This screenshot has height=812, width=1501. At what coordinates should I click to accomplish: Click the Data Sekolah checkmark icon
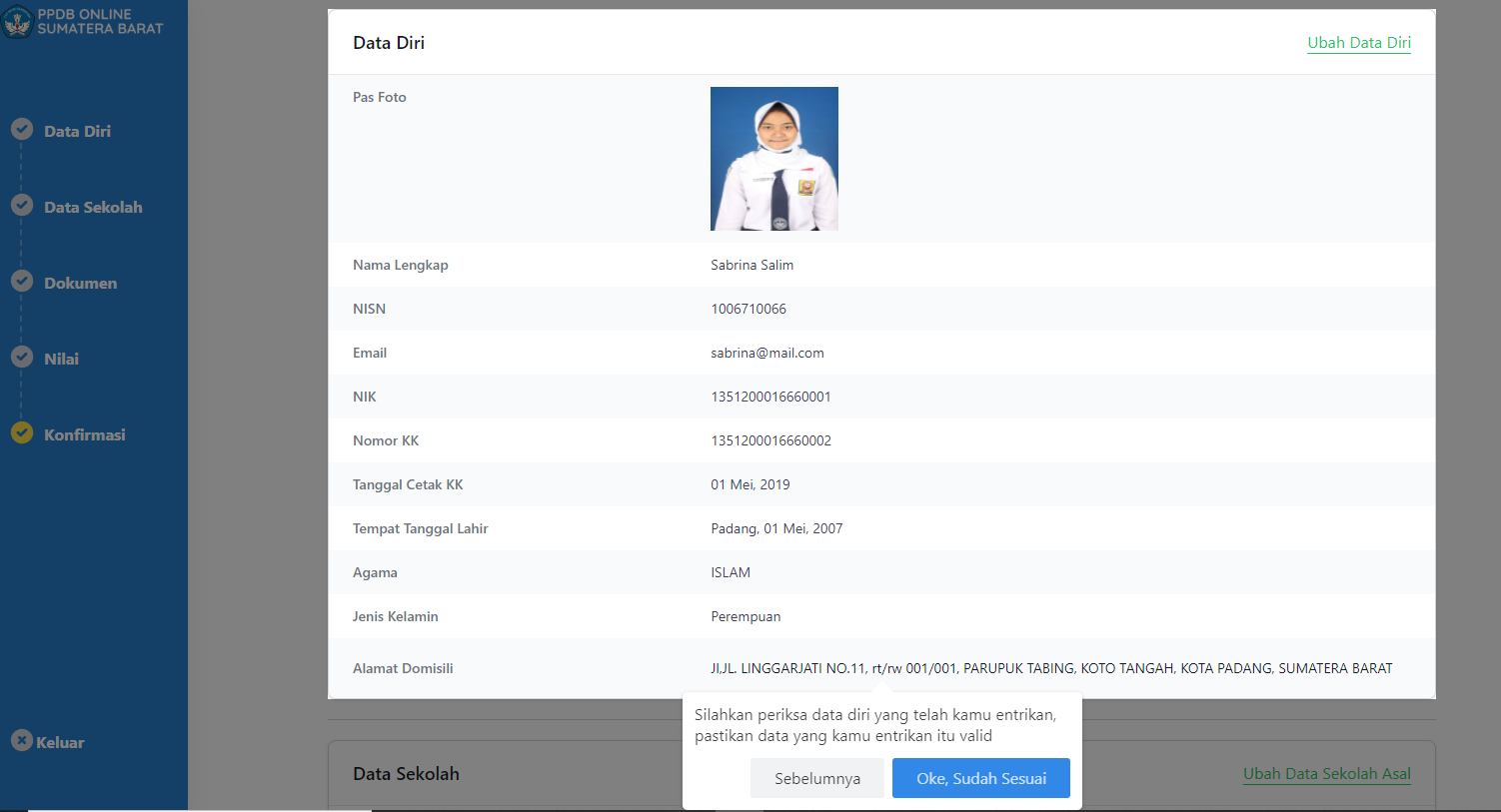pyautogui.click(x=22, y=205)
